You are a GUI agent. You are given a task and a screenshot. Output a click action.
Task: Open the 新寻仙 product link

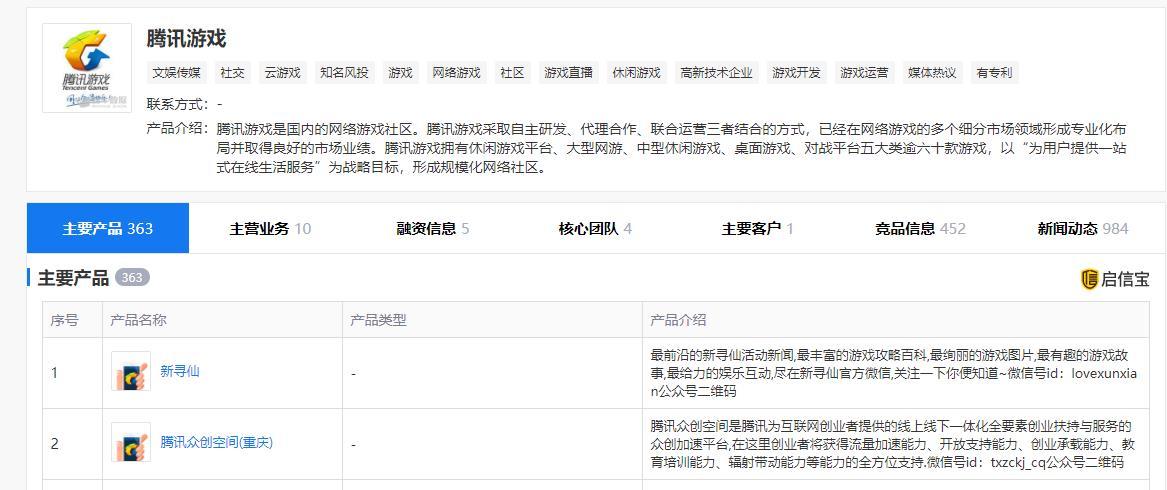point(180,371)
